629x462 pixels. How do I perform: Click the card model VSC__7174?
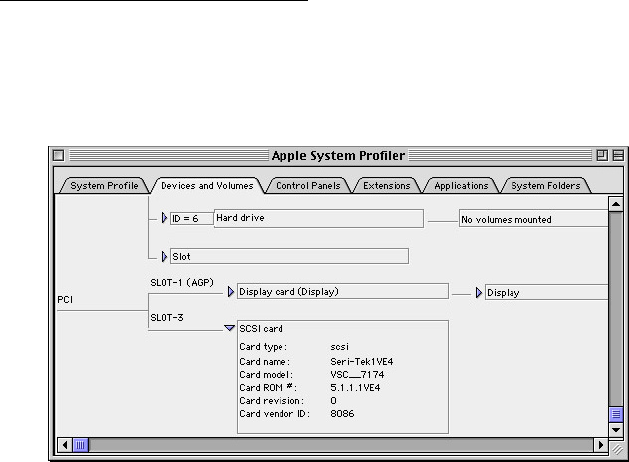(357, 375)
